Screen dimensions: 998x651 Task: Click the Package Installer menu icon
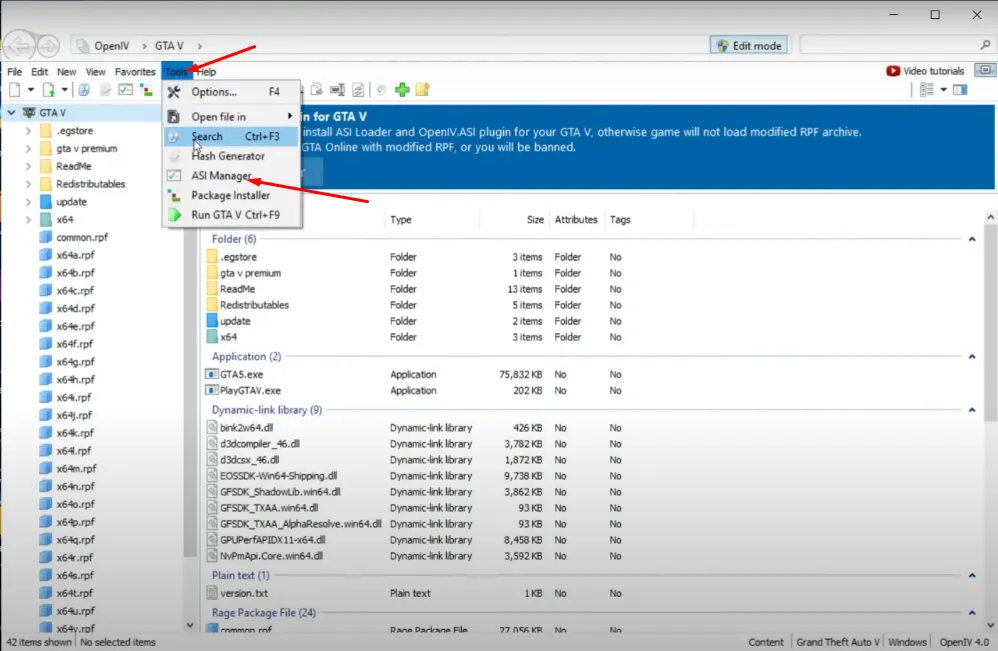click(x=174, y=195)
